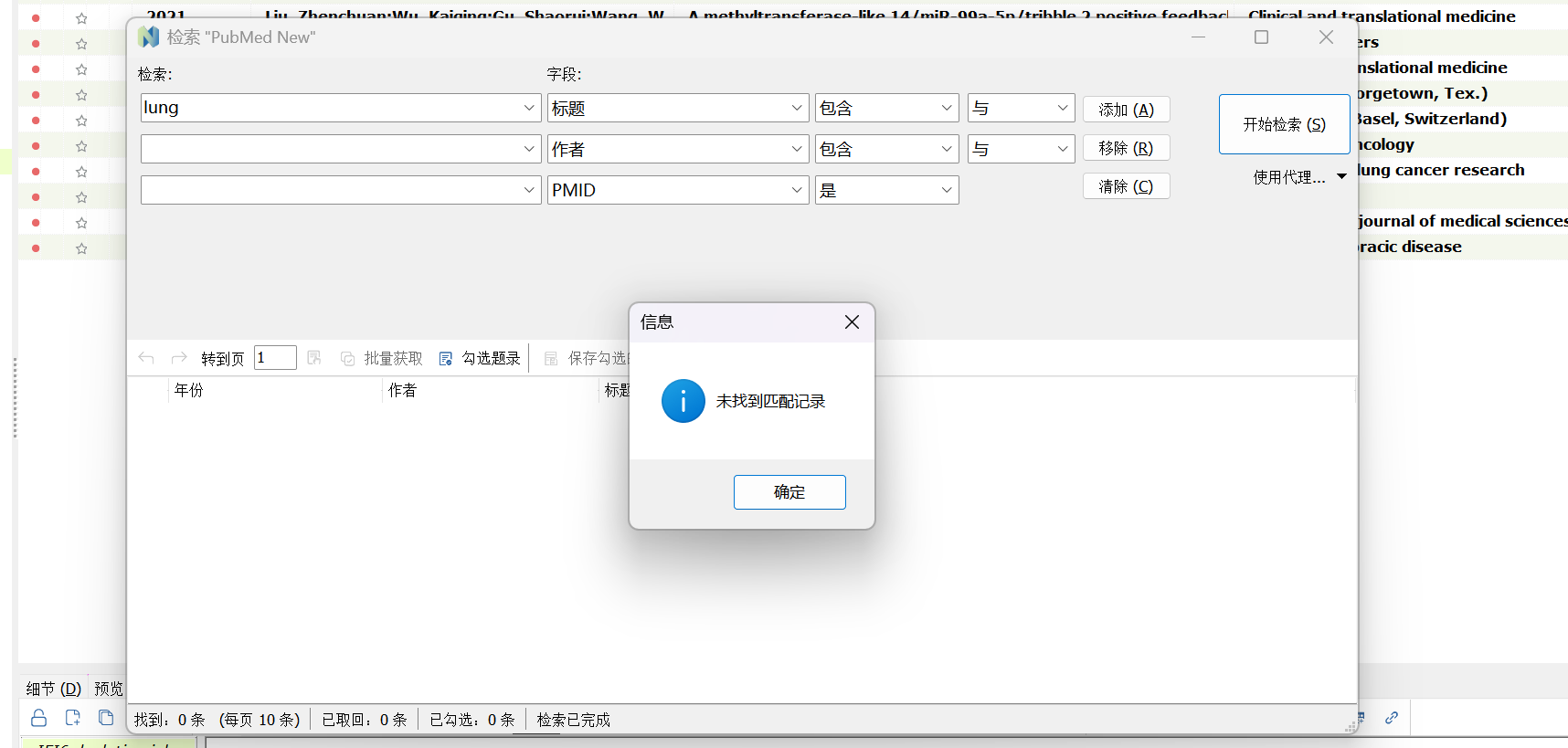Click the next page arrow icon
The image size is (1568, 748).
tap(179, 358)
